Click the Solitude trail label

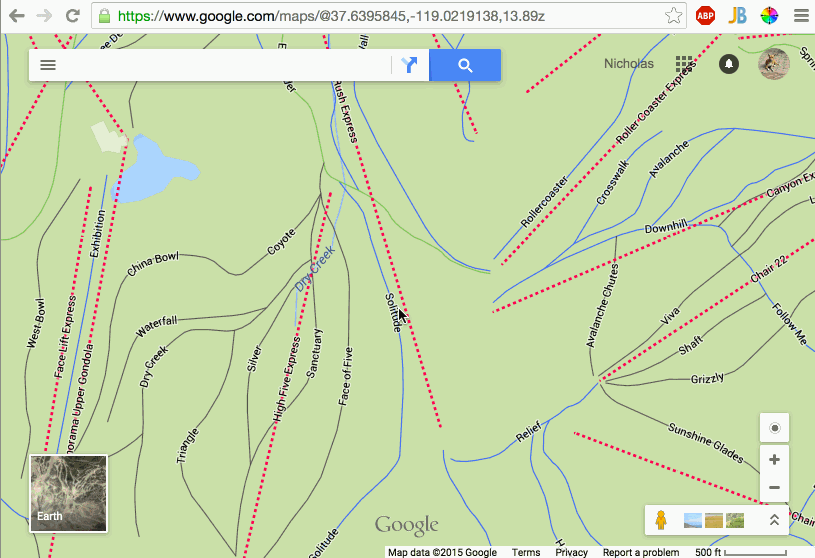click(x=393, y=312)
